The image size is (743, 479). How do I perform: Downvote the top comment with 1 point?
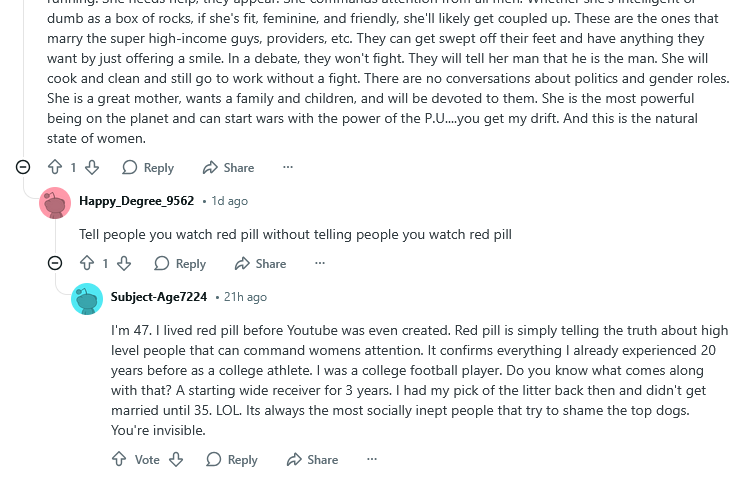[91, 167]
